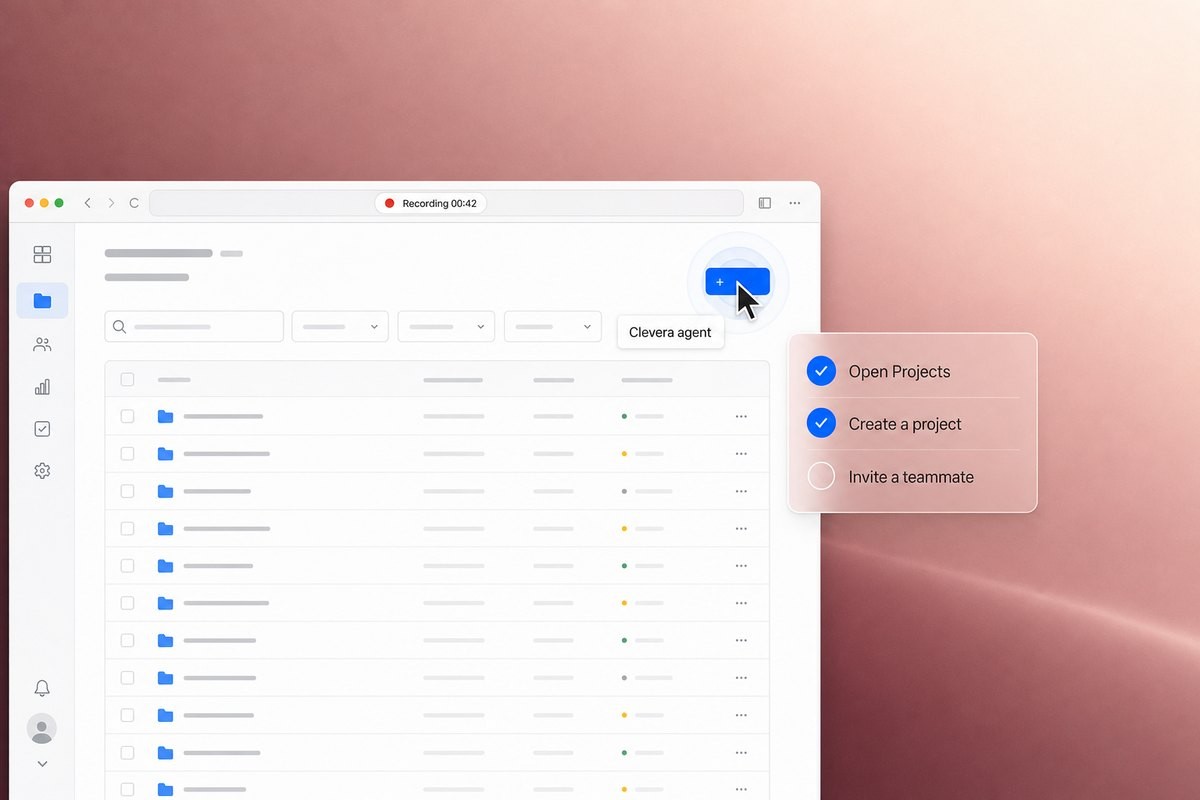
Task: Open the notifications bell icon
Action: click(x=42, y=688)
